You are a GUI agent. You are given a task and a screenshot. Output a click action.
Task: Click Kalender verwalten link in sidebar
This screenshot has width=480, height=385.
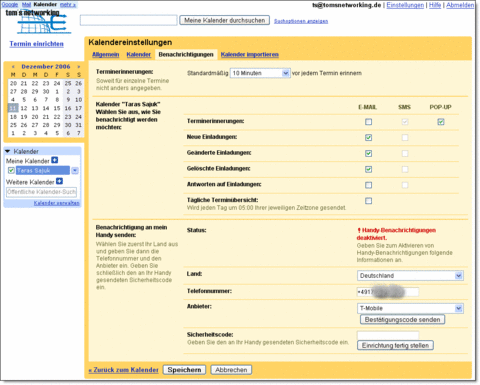click(x=57, y=203)
